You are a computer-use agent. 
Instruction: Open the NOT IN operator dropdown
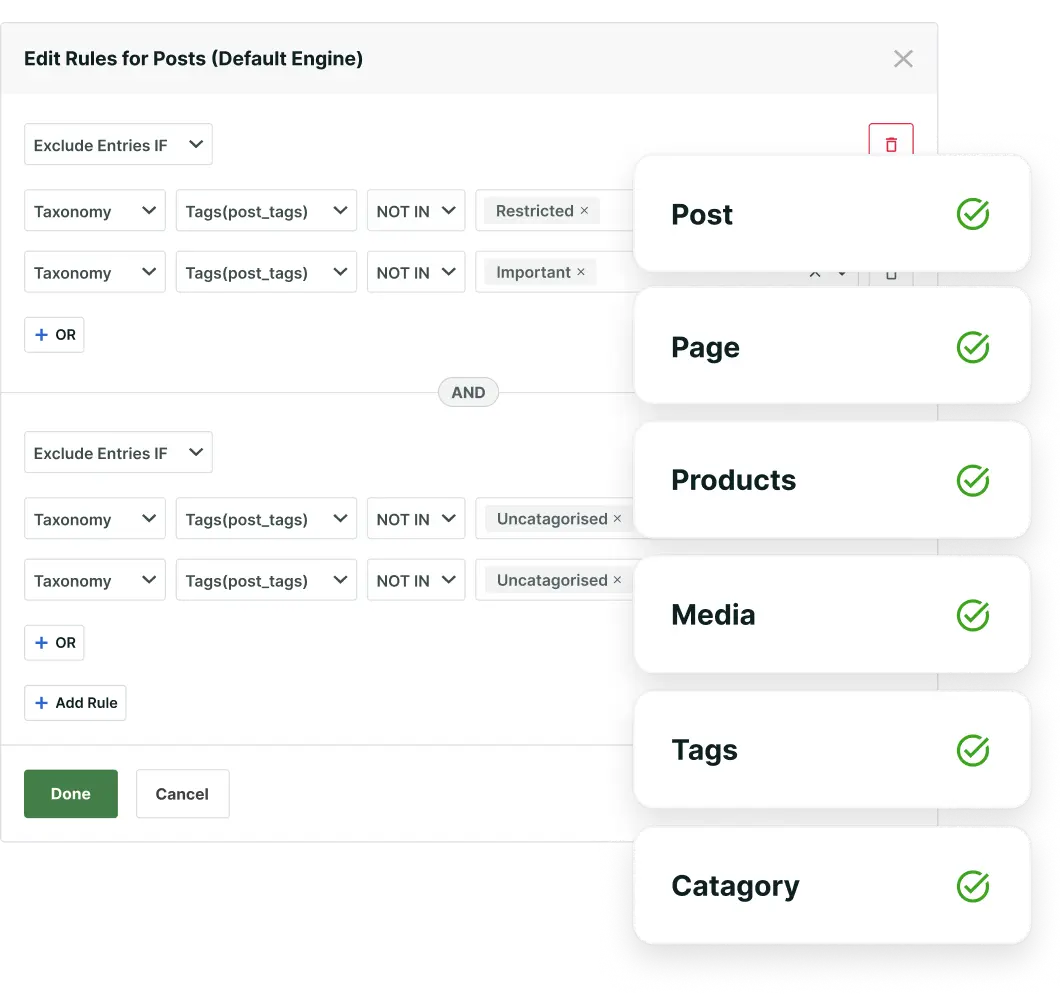pos(415,211)
